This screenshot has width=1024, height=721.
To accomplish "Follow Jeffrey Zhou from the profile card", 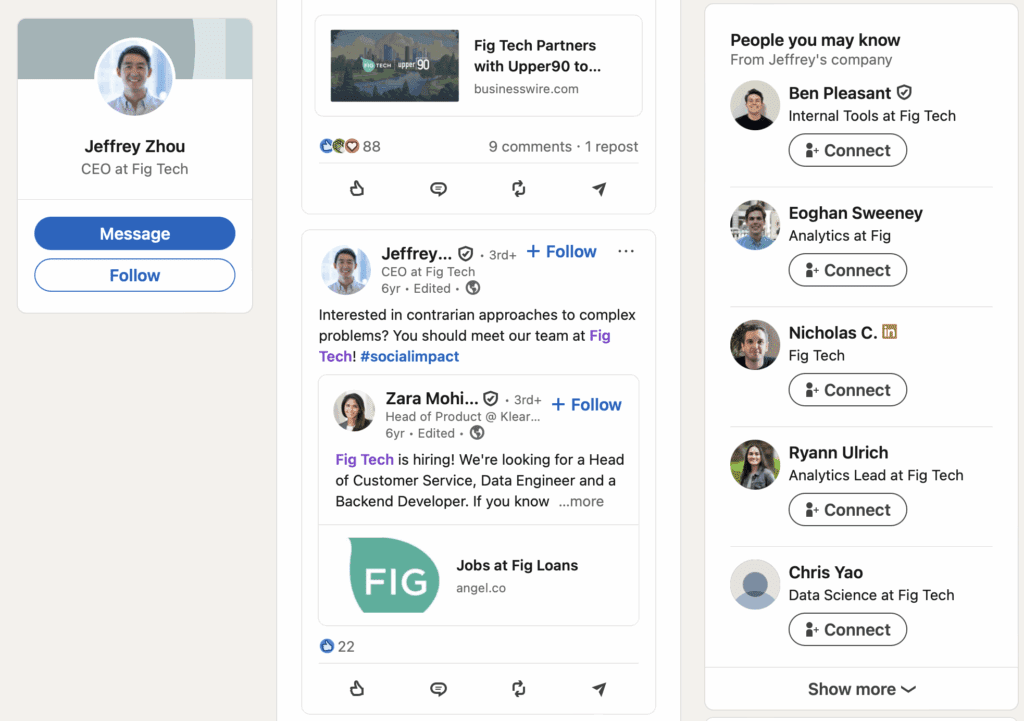I will pos(135,275).
